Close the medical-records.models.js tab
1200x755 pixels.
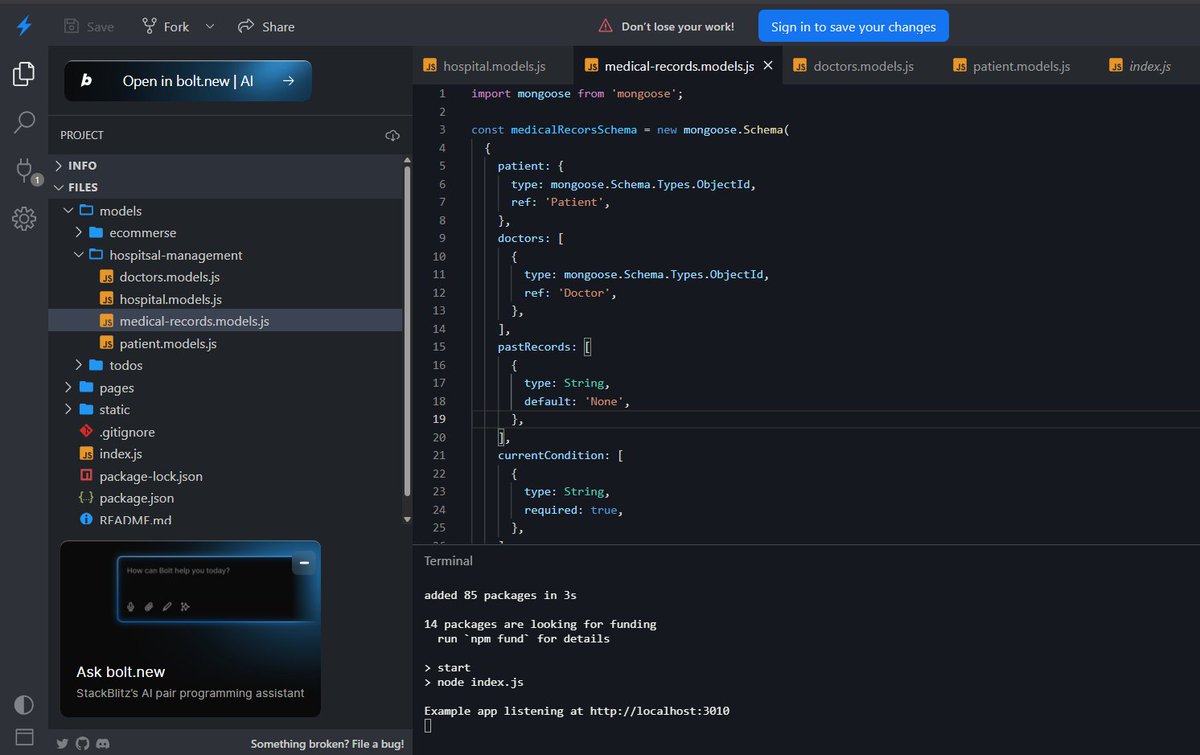click(768, 65)
